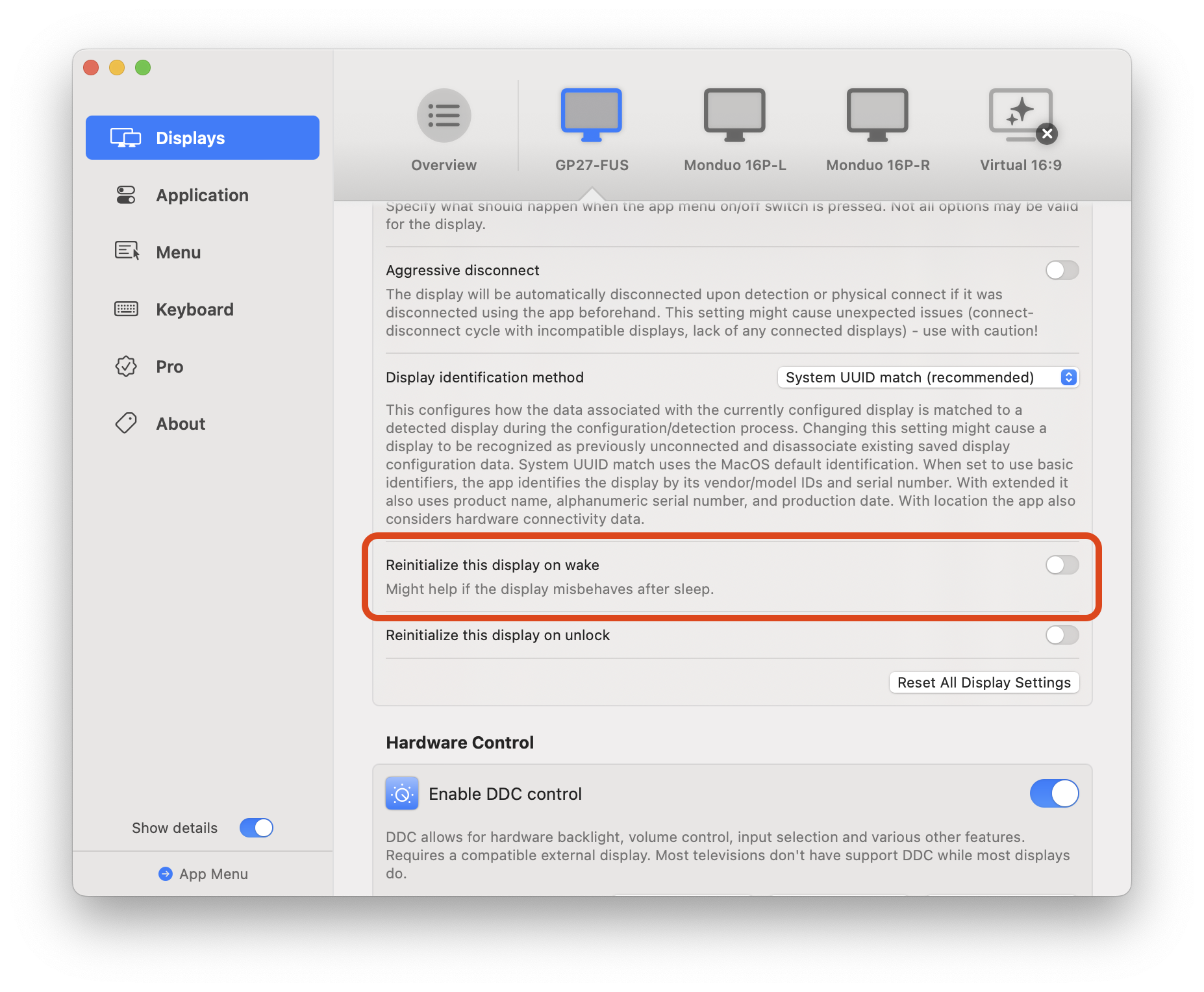Click the green full-screen window button
Image resolution: width=1204 pixels, height=992 pixels.
143,68
